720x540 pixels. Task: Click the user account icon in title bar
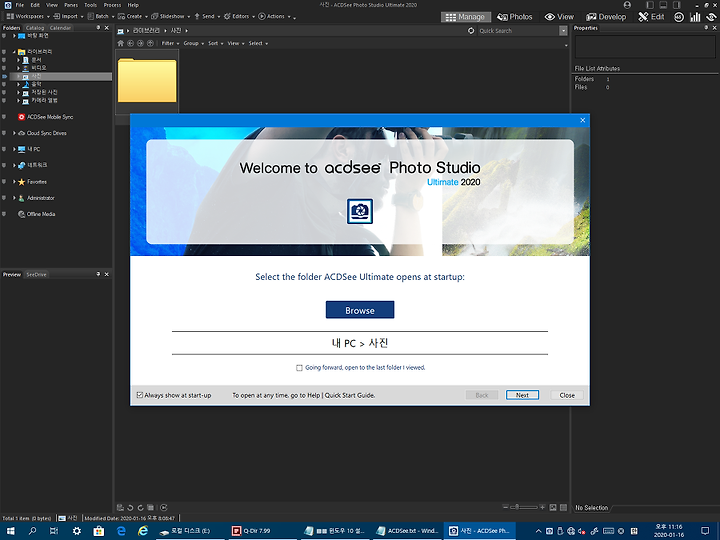(627, 5)
